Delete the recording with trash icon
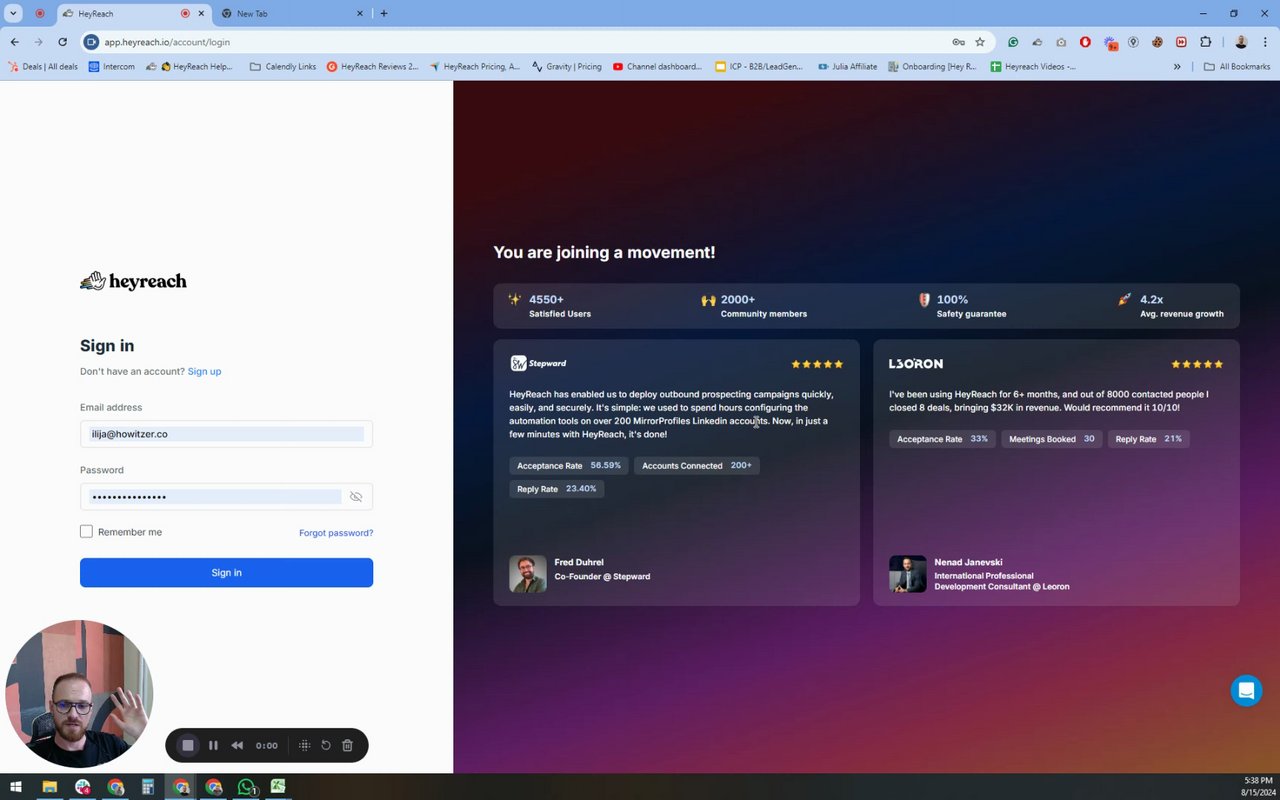 (x=347, y=745)
